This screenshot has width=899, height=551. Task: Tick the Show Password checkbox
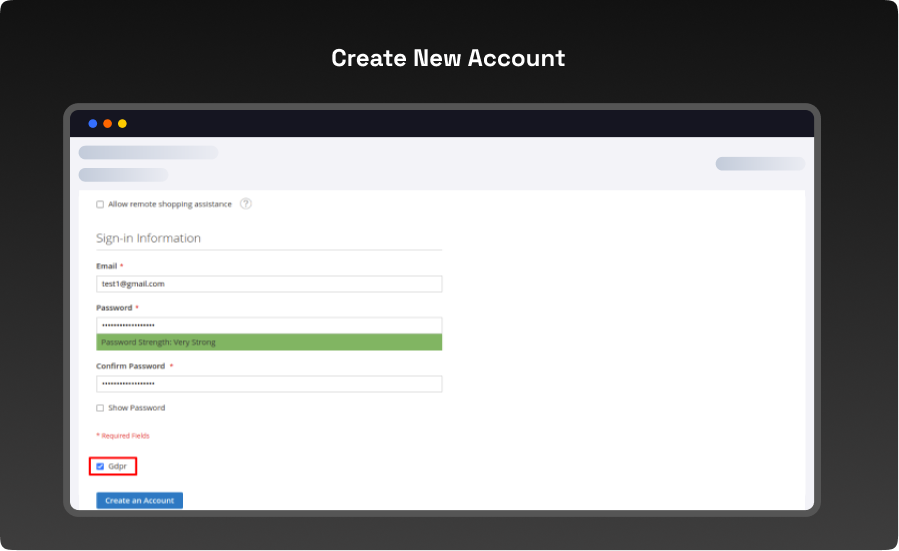pos(100,408)
